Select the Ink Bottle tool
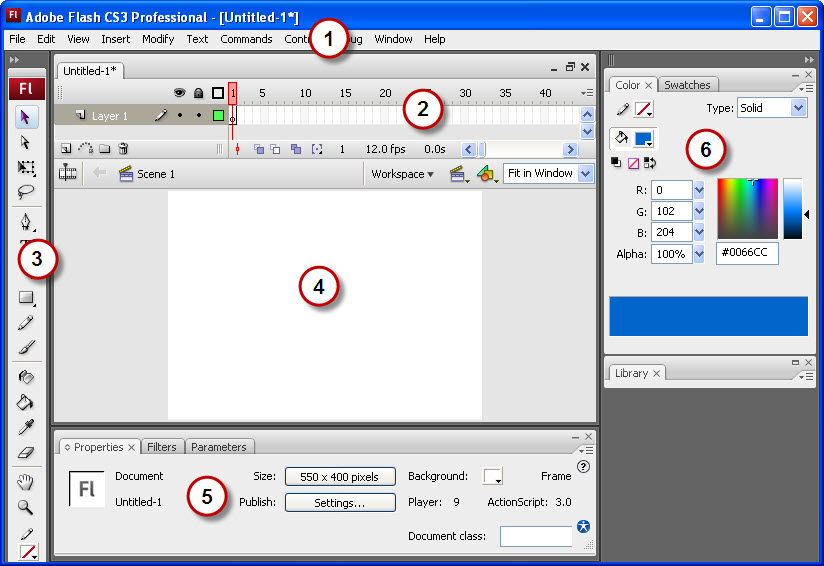 pos(25,377)
